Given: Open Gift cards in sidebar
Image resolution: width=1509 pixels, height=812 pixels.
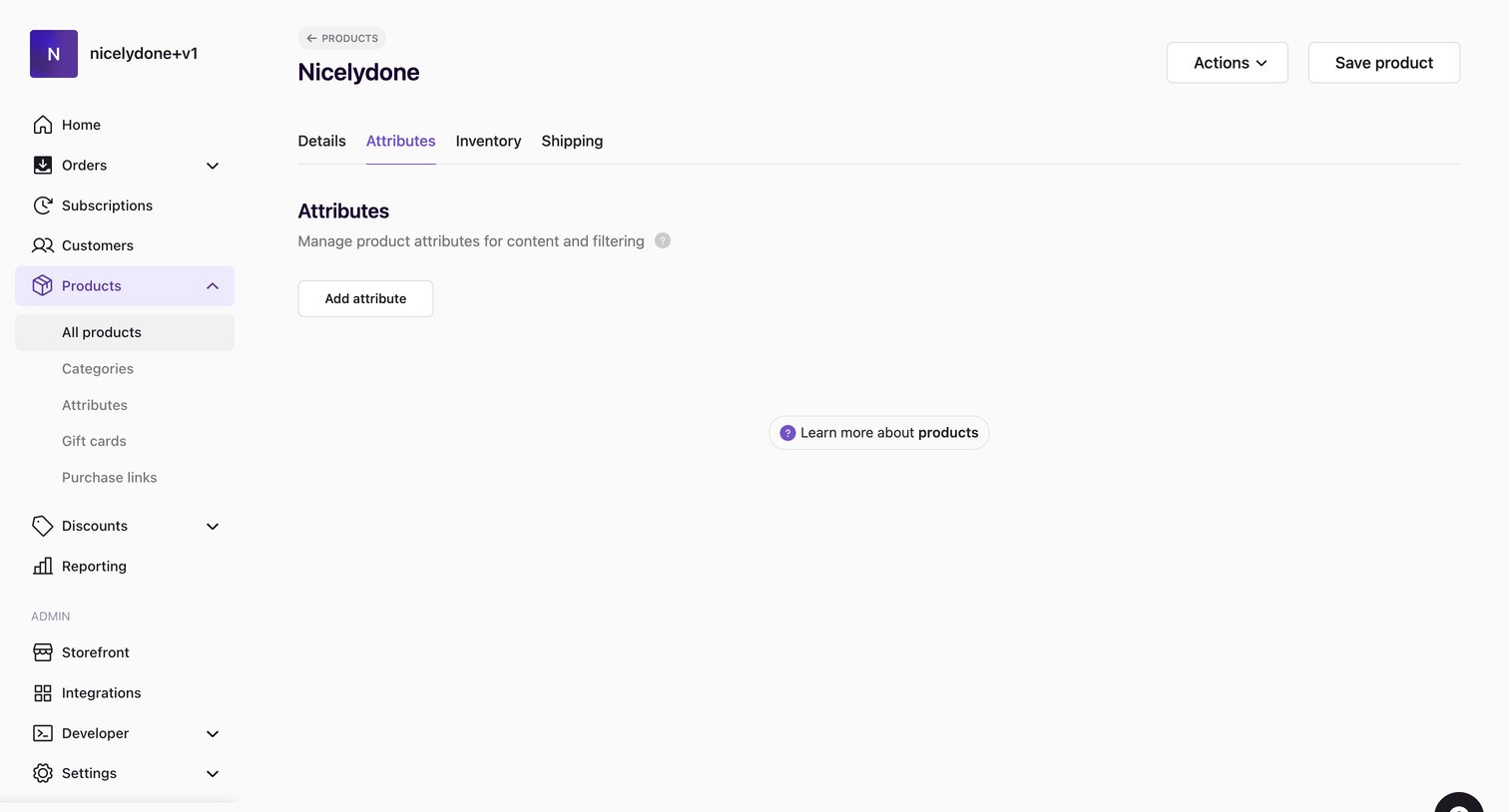Looking at the screenshot, I should (94, 441).
